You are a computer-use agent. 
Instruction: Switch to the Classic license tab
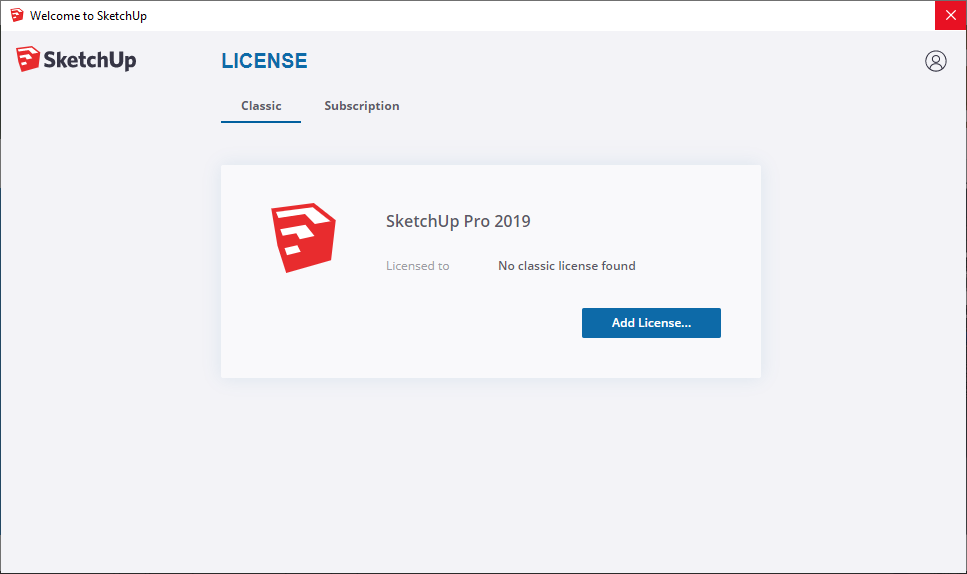pos(261,106)
